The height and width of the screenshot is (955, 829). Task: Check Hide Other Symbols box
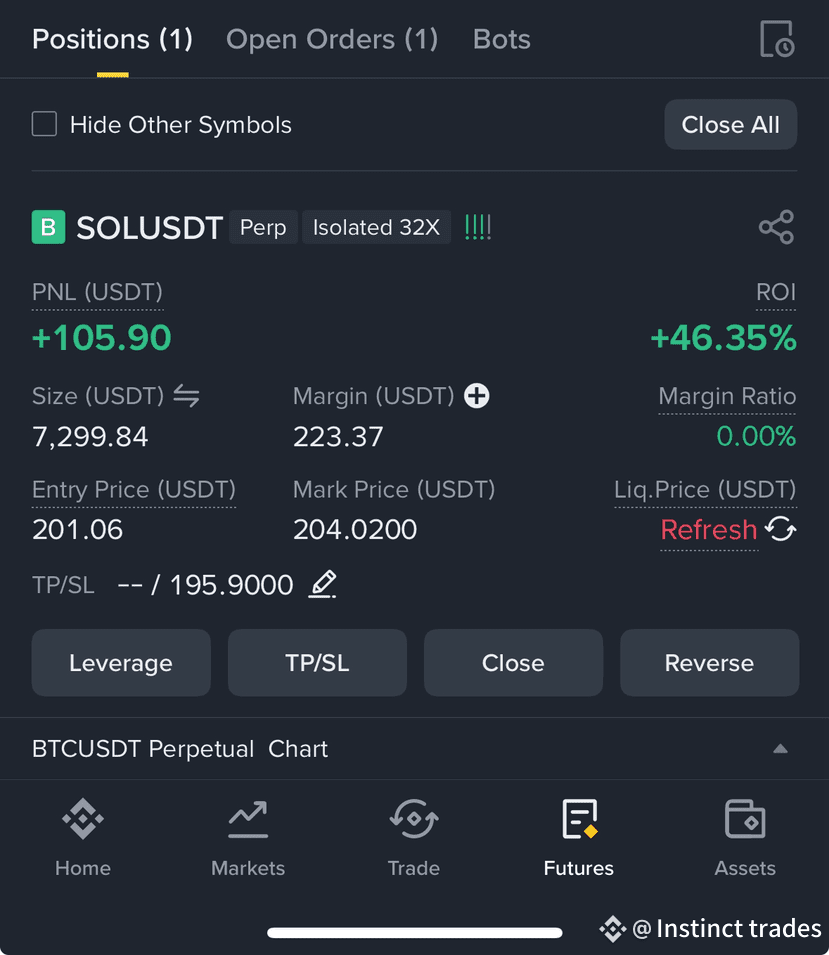pos(44,124)
